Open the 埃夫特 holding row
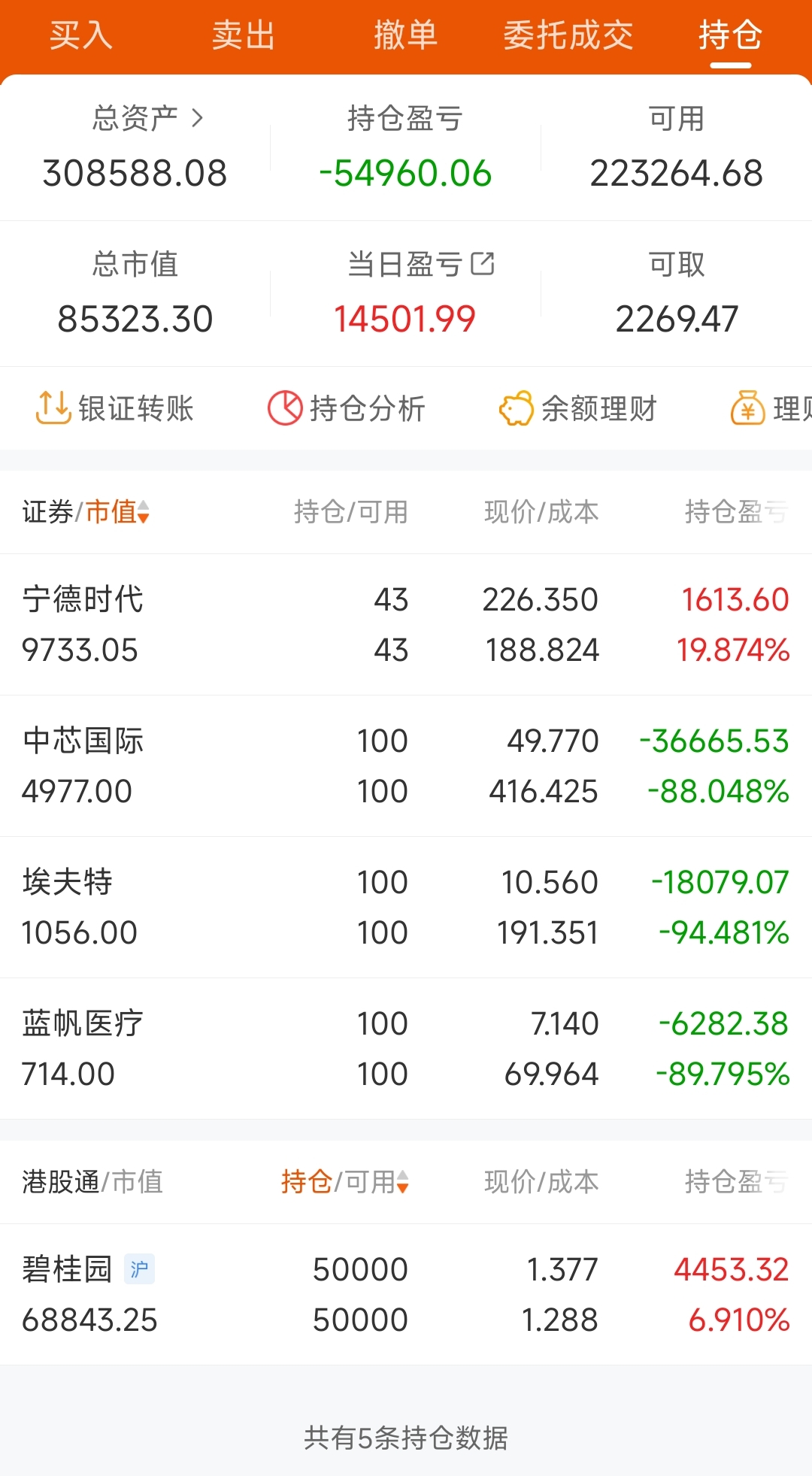The width and height of the screenshot is (812, 1476). [406, 908]
